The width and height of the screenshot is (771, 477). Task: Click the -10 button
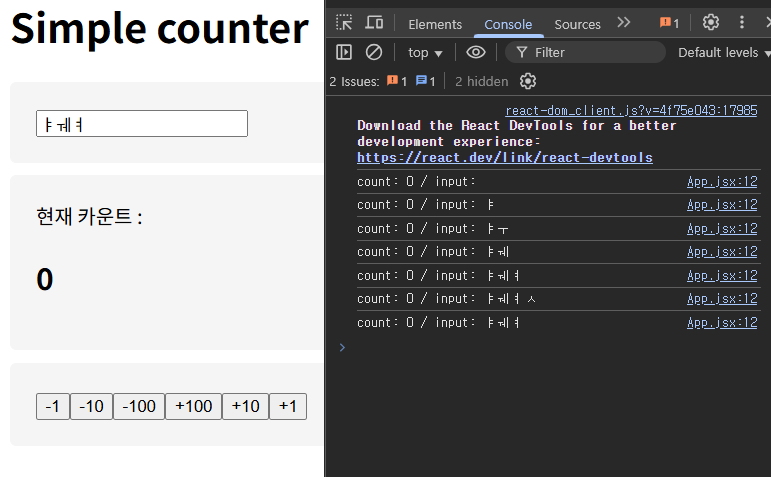(91, 406)
